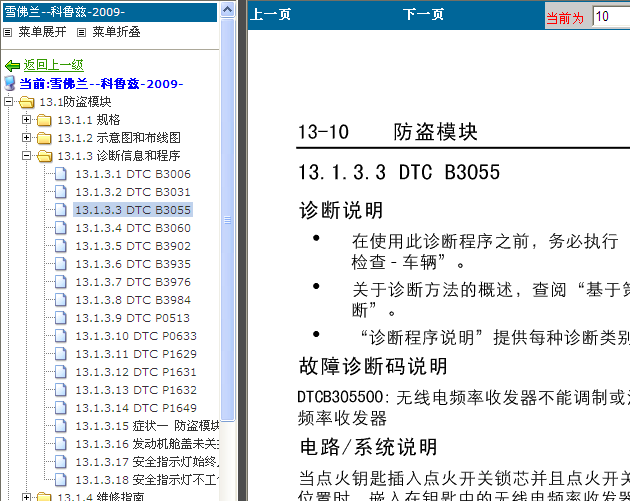
Task: Open page 13.1.3.5 DTC B3902
Action: pos(133,246)
